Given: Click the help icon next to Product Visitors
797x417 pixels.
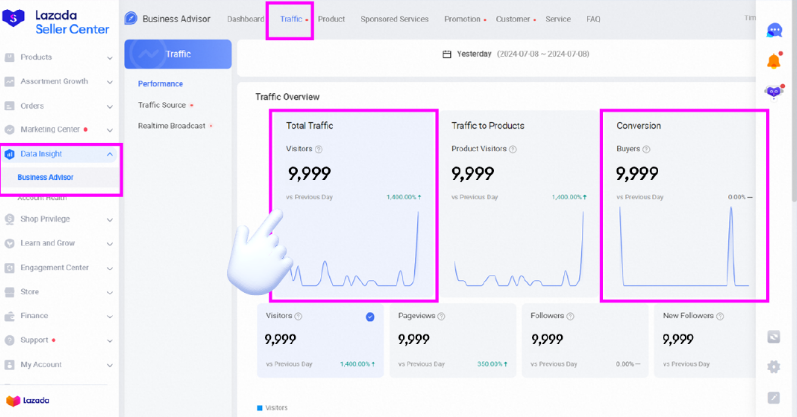Looking at the screenshot, I should pyautogui.click(x=512, y=149).
